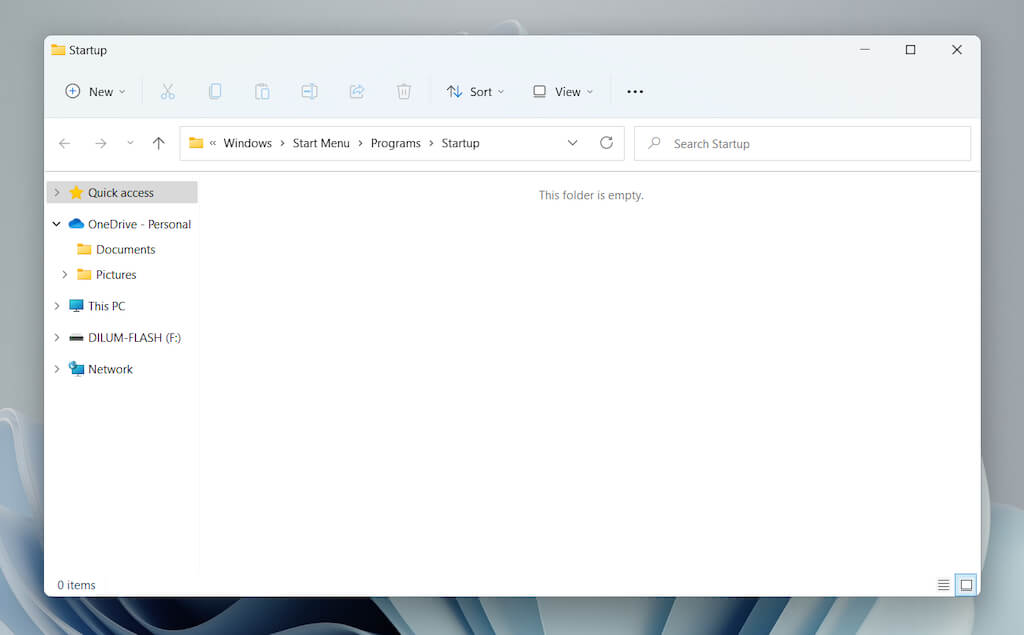Click Programs in the breadcrumb
The image size is (1024, 635).
coord(396,143)
